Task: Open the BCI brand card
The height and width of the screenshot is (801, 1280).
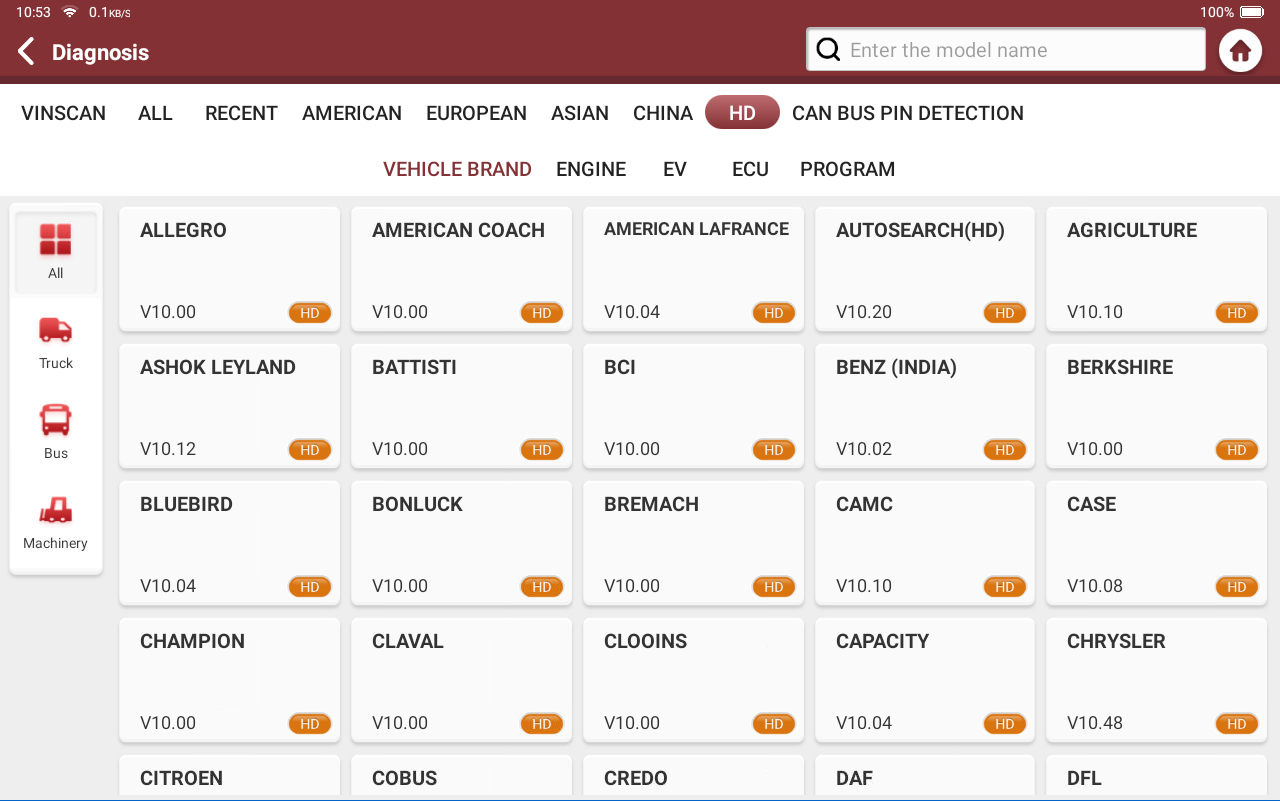Action: click(x=693, y=406)
